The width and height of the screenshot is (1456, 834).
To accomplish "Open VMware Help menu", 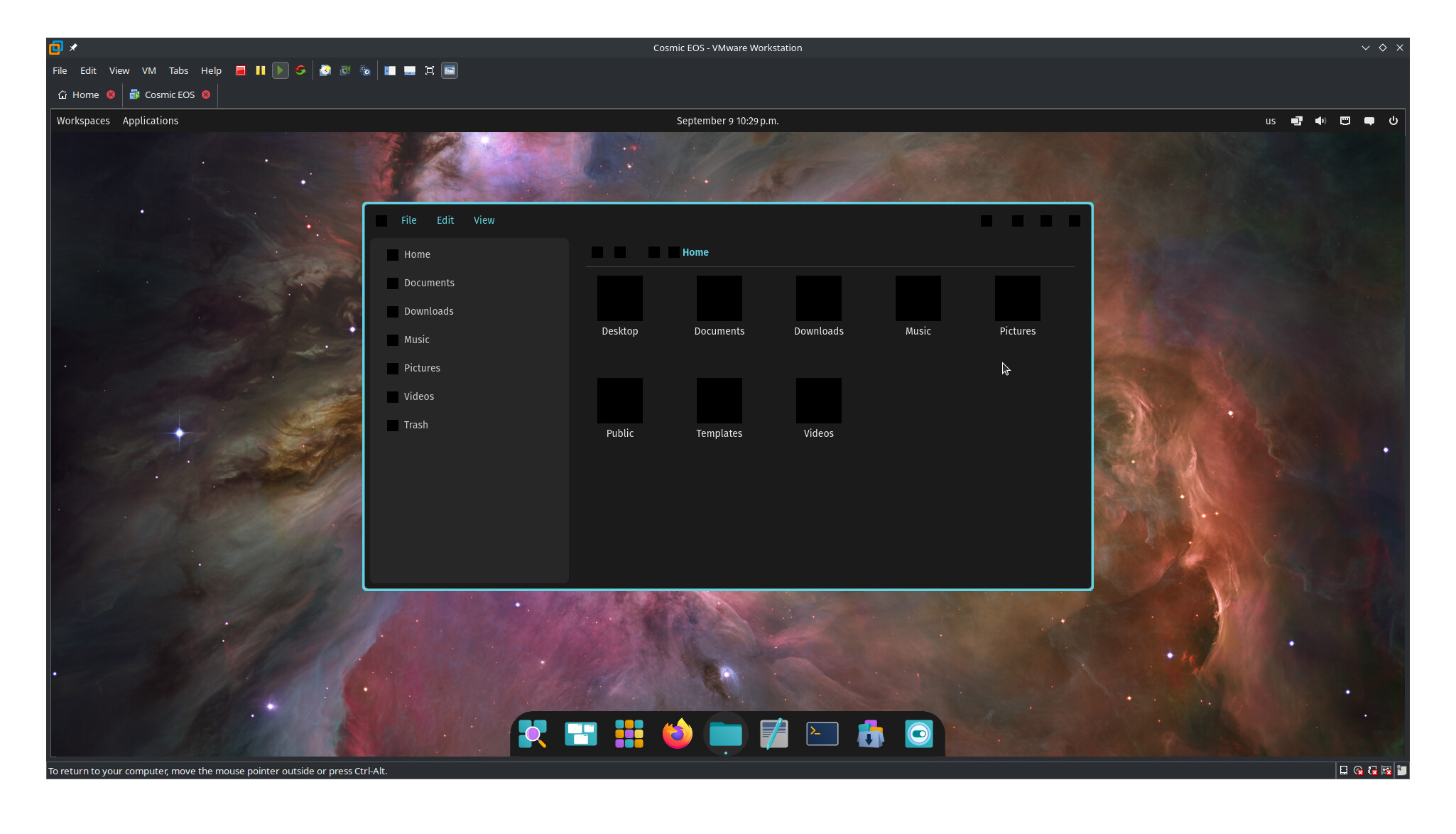I will (x=211, y=70).
